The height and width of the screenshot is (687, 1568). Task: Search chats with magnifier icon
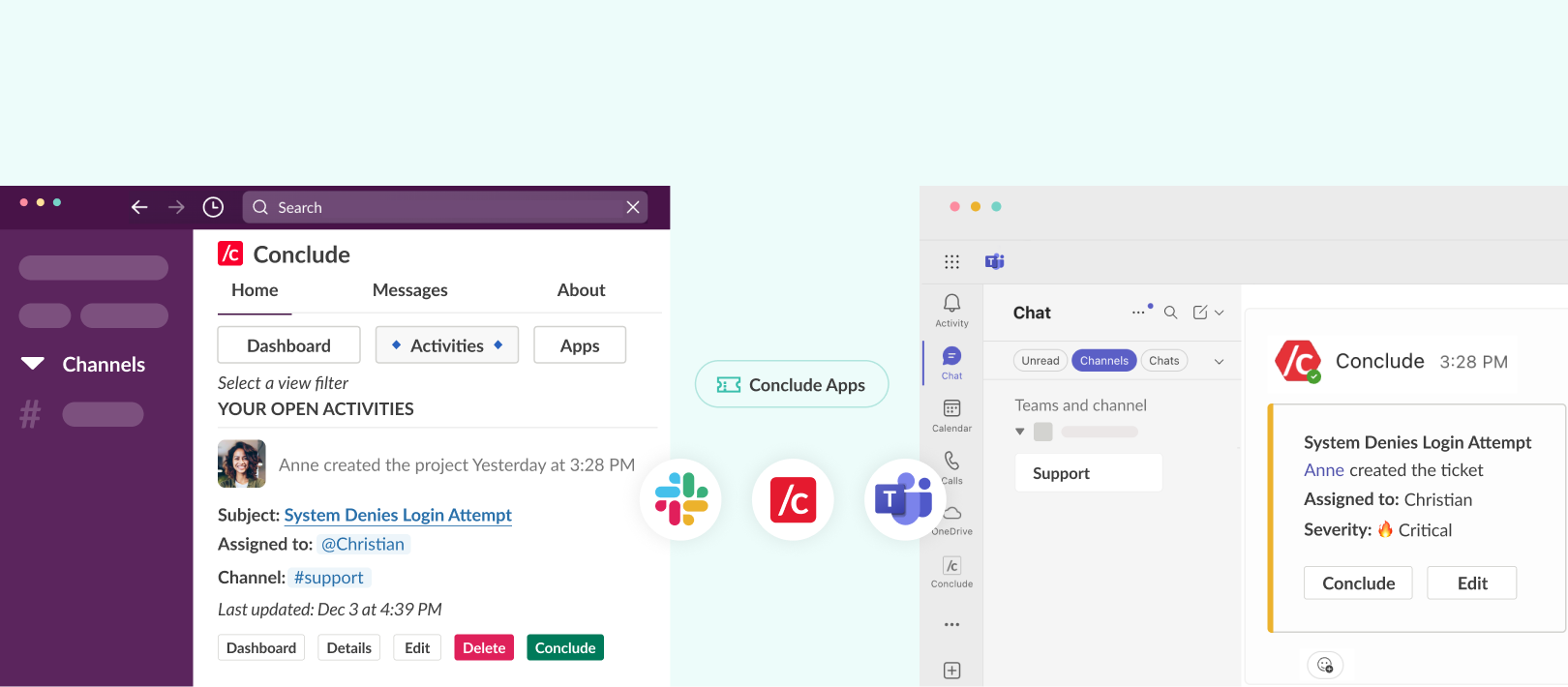[x=1170, y=313]
